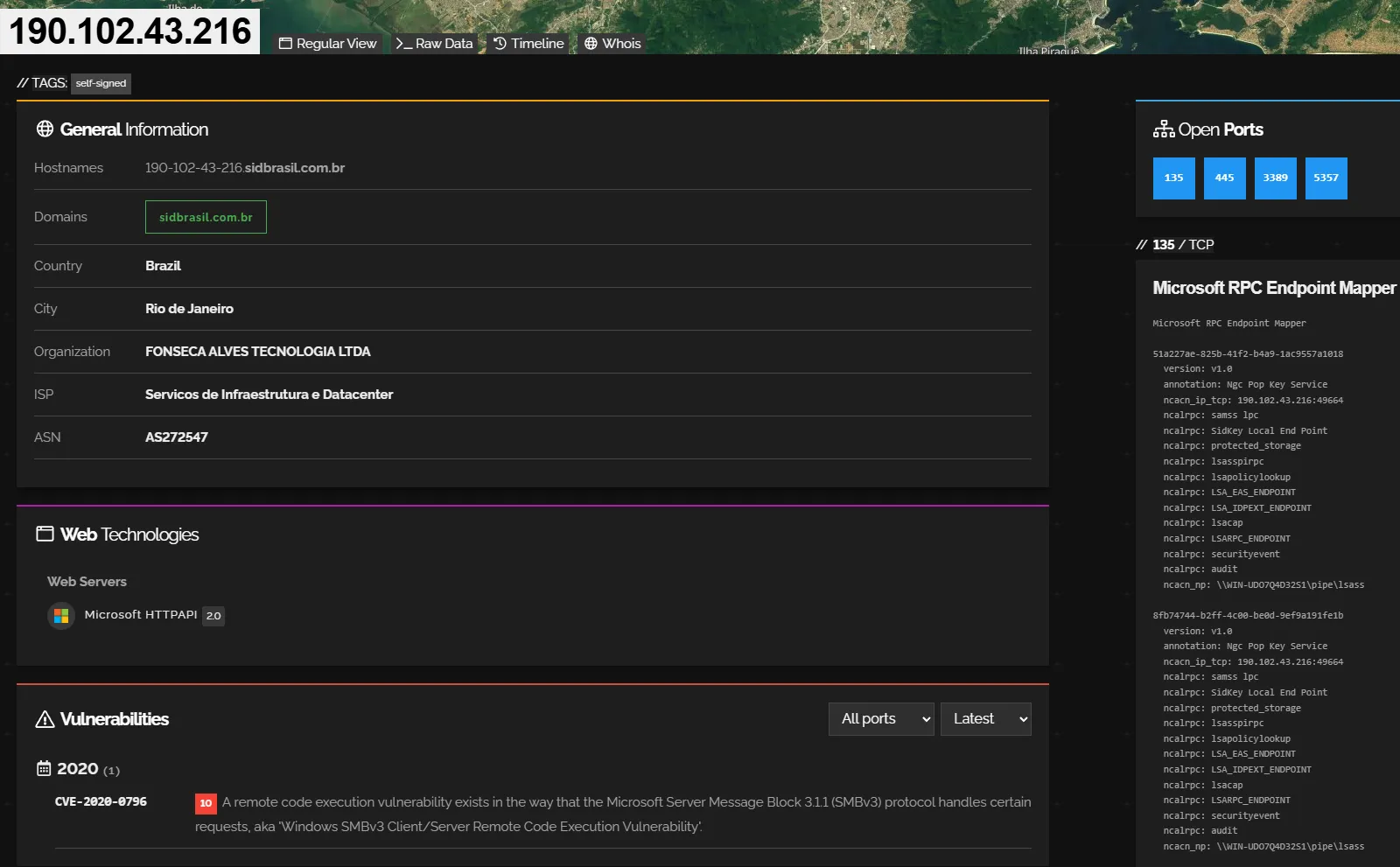Click the ASN value AS272547
The width and height of the screenshot is (1400, 867).
[x=177, y=437]
